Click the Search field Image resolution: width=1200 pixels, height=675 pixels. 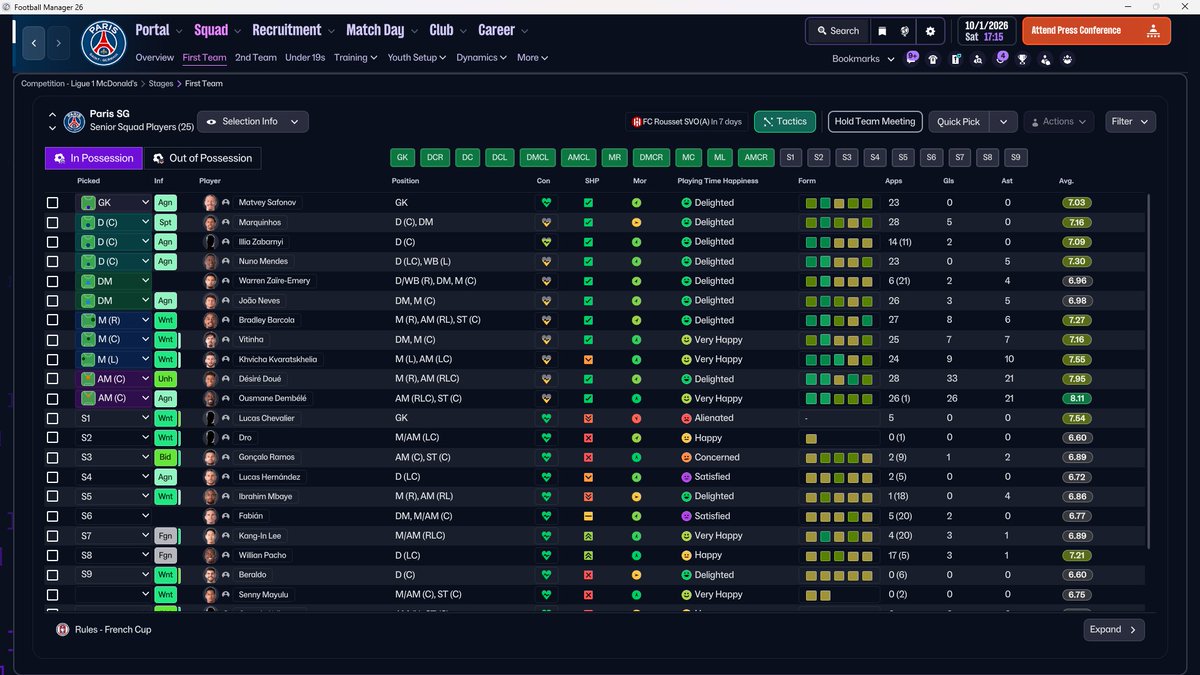837,31
